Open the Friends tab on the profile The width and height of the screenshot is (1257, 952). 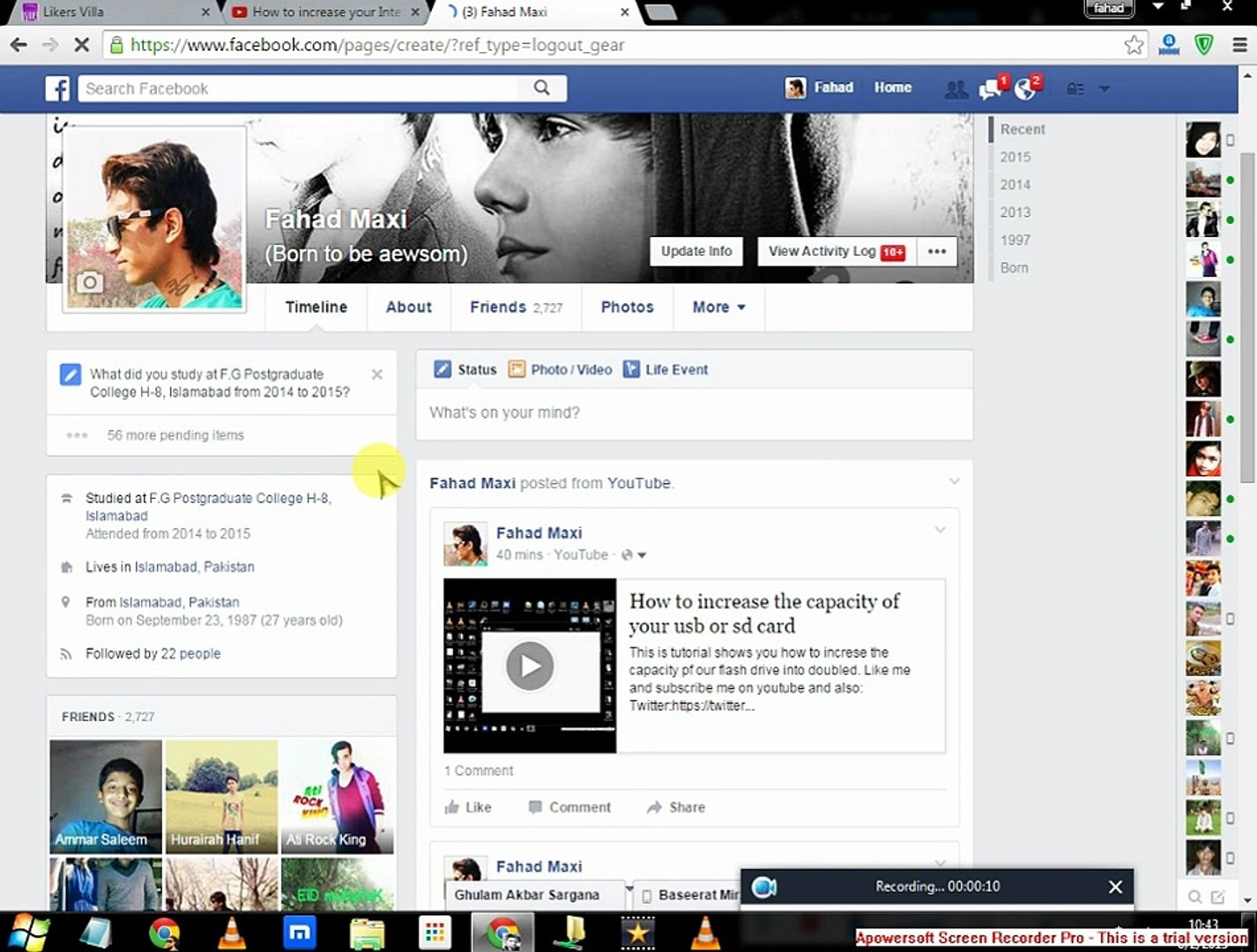coord(516,307)
